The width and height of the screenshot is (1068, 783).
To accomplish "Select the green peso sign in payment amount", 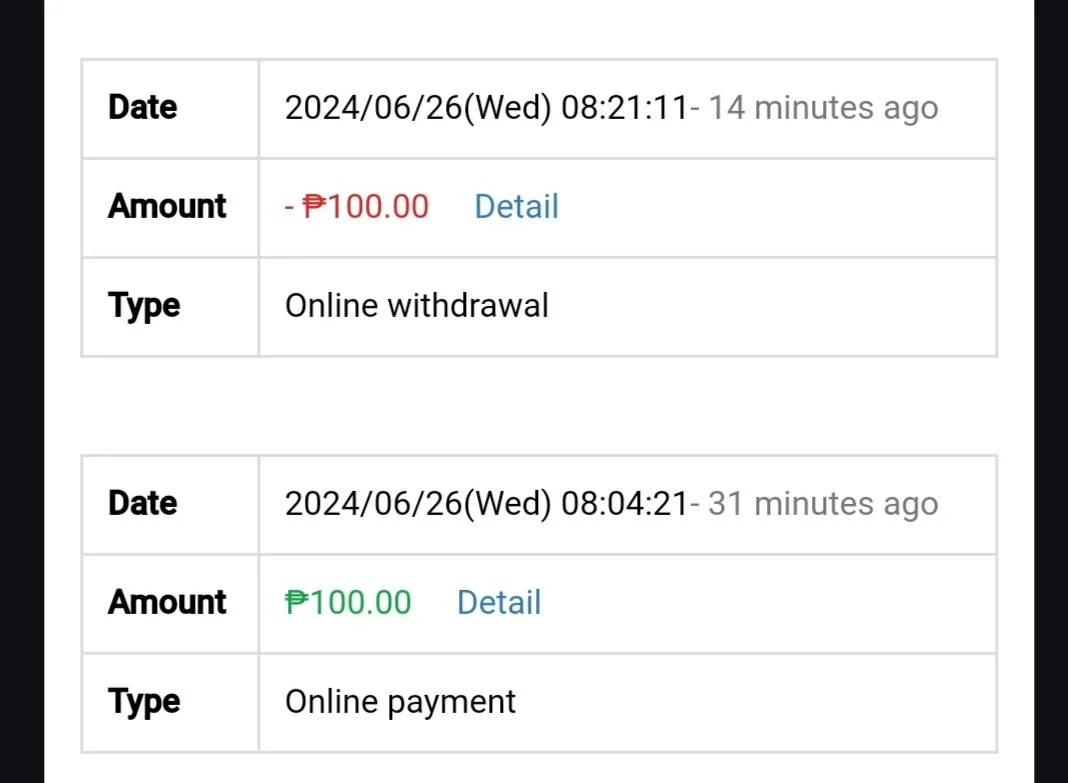I will [x=297, y=603].
